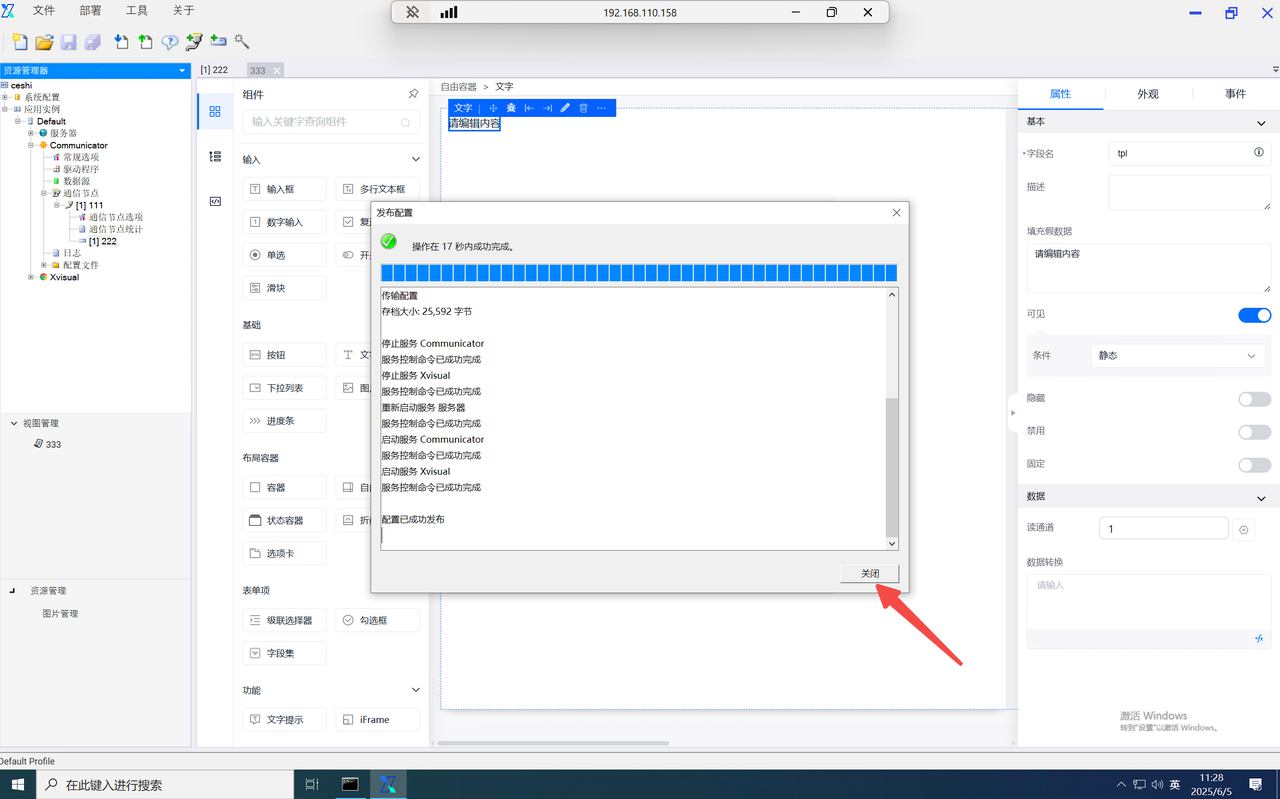Click the green up-arrow page icon
This screenshot has width=1280, height=799.
tap(146, 42)
